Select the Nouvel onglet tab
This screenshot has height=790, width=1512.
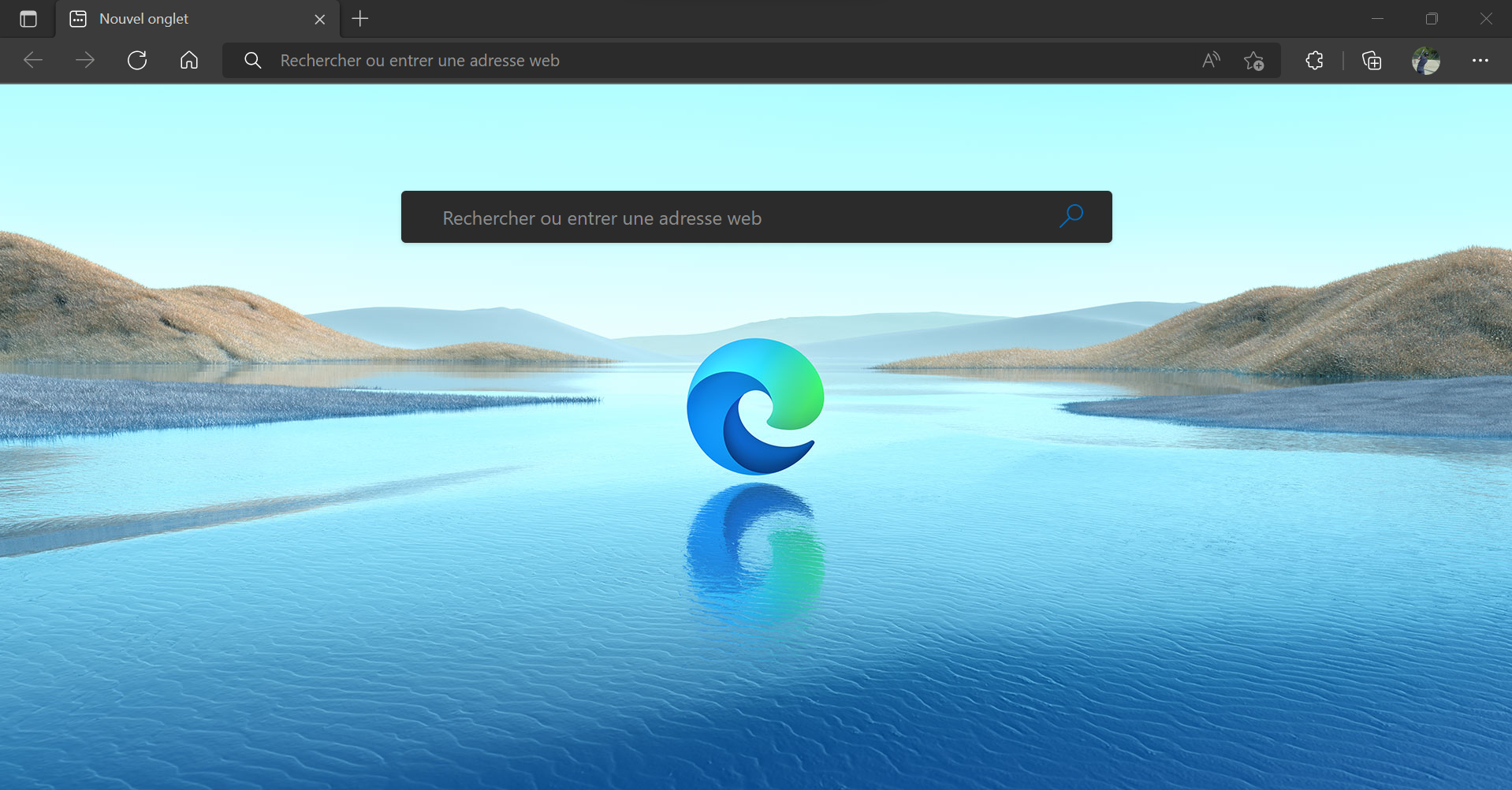(x=198, y=19)
